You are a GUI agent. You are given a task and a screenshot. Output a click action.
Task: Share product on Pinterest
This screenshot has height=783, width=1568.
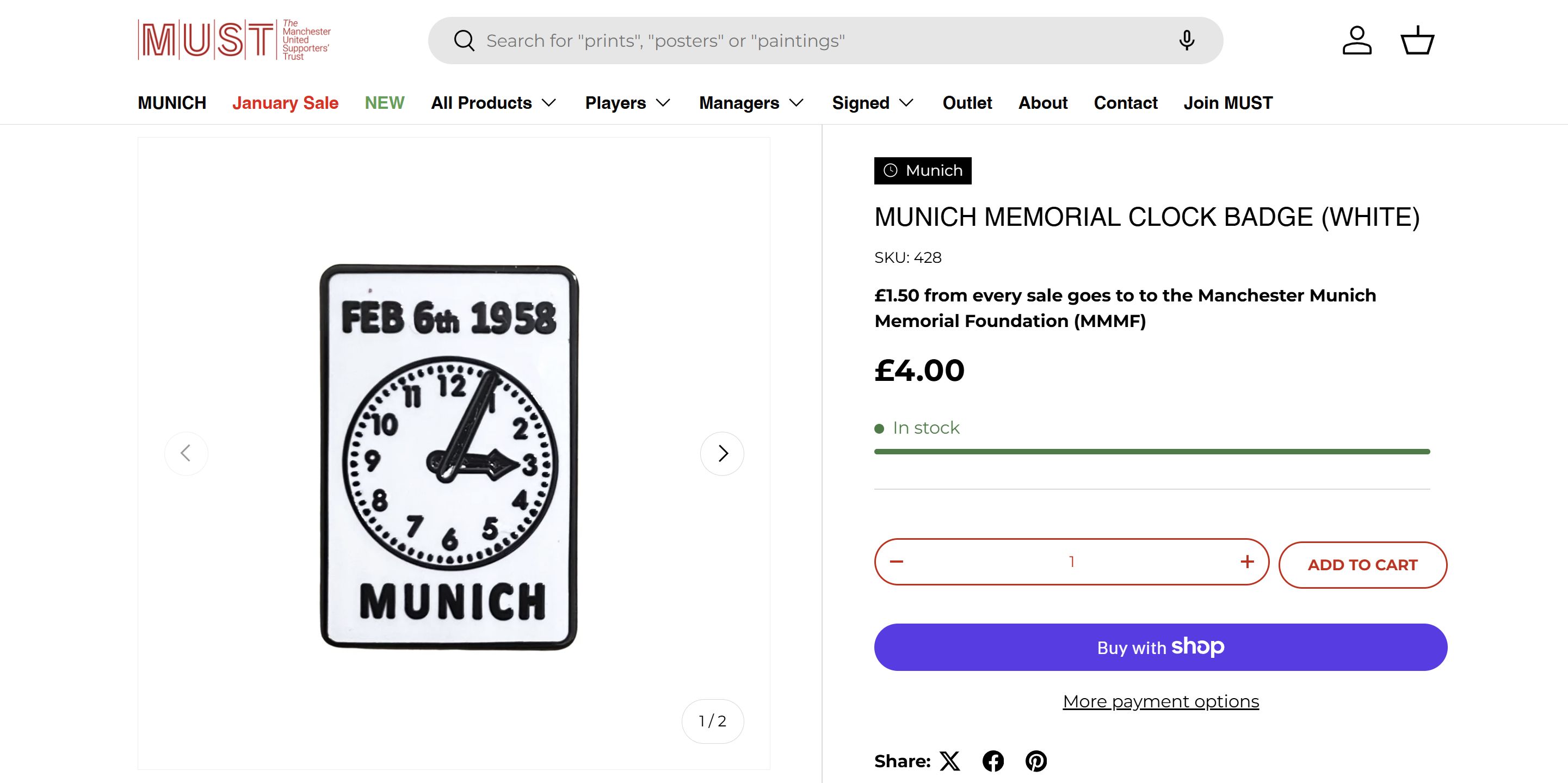[x=1036, y=761]
